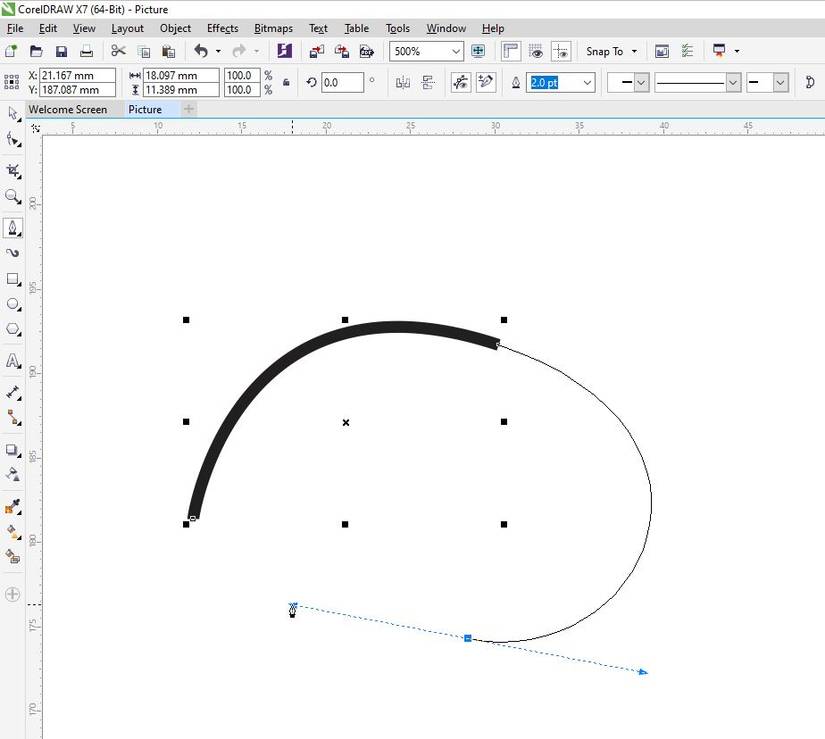The image size is (825, 739).
Task: Select the Ellipse tool
Action: pos(13,304)
